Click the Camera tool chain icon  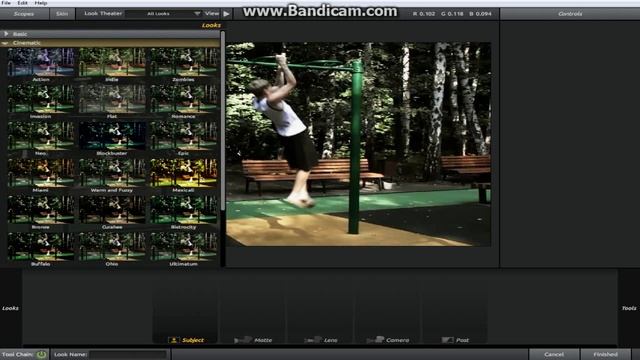(375, 340)
